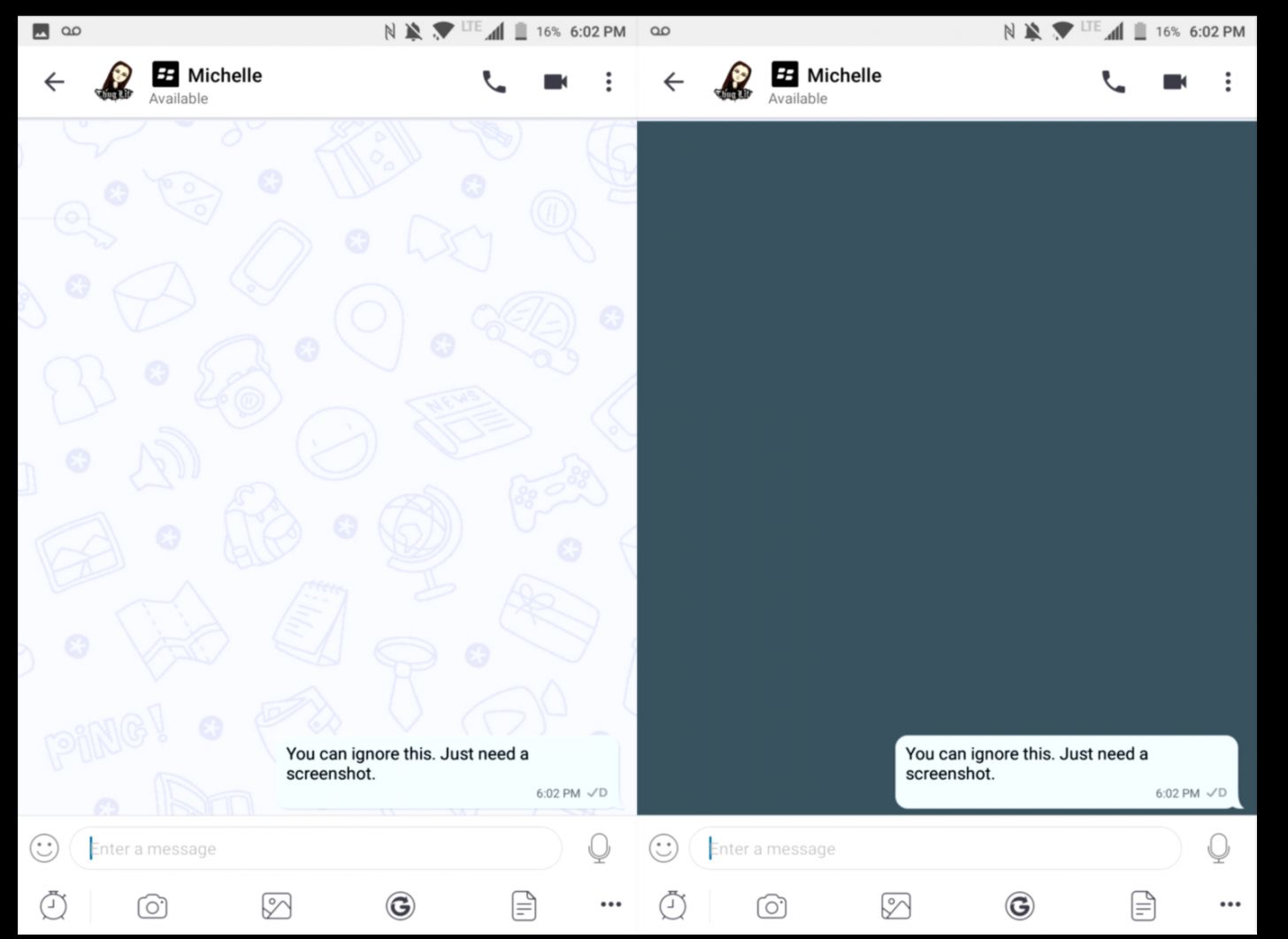Start voice call in the dark-background chat
Screen dimensions: 1288x939
pos(1113,82)
